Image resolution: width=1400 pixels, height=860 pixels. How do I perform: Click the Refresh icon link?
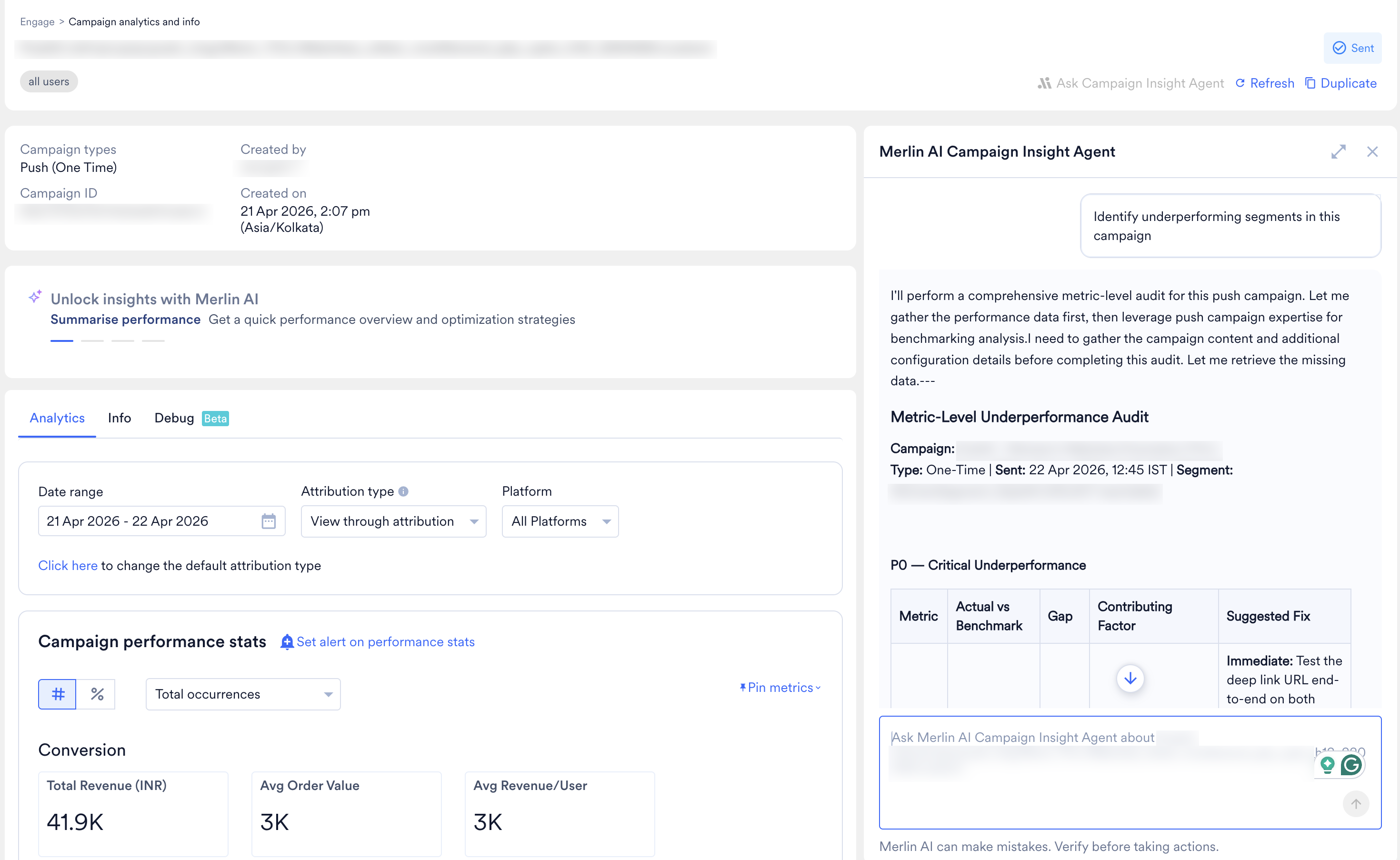[x=1240, y=83]
